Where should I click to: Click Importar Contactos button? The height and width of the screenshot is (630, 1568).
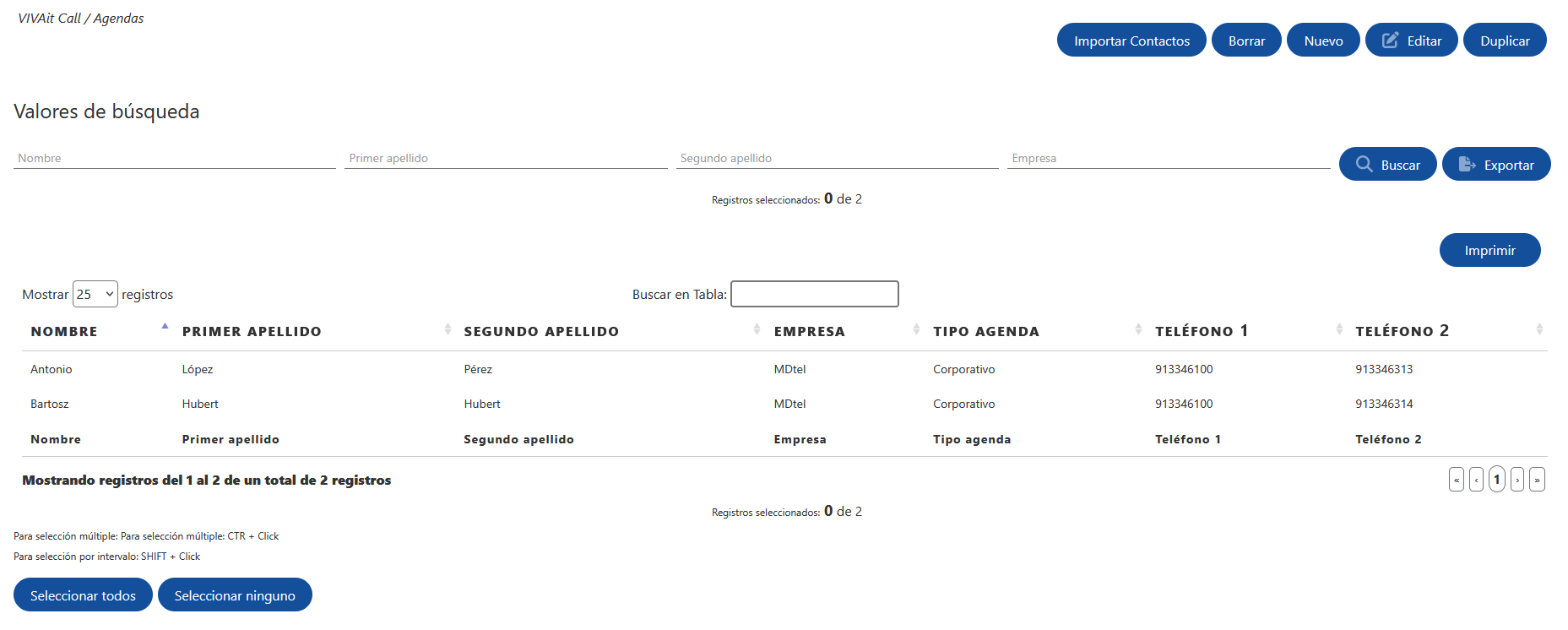tap(1131, 41)
